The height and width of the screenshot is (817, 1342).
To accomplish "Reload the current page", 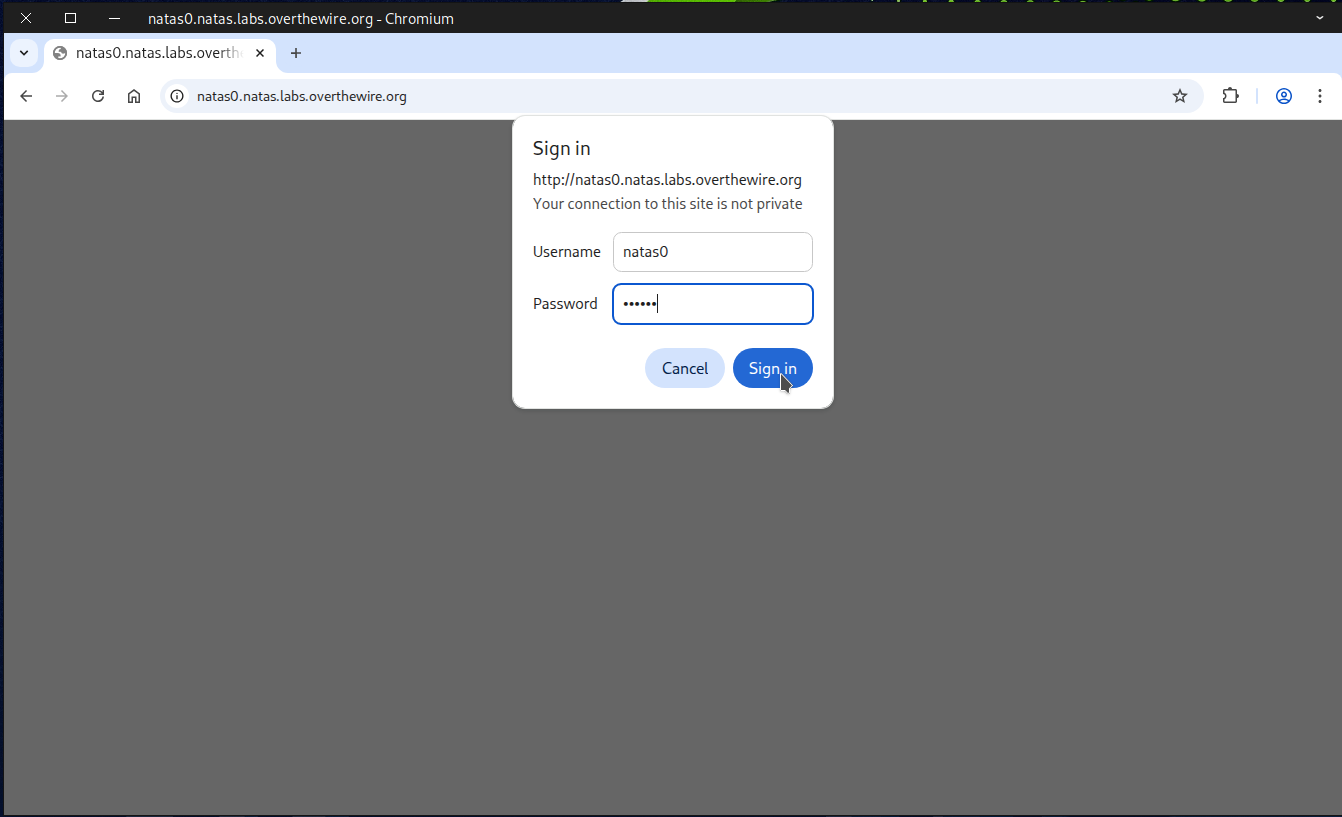I will pyautogui.click(x=98, y=96).
